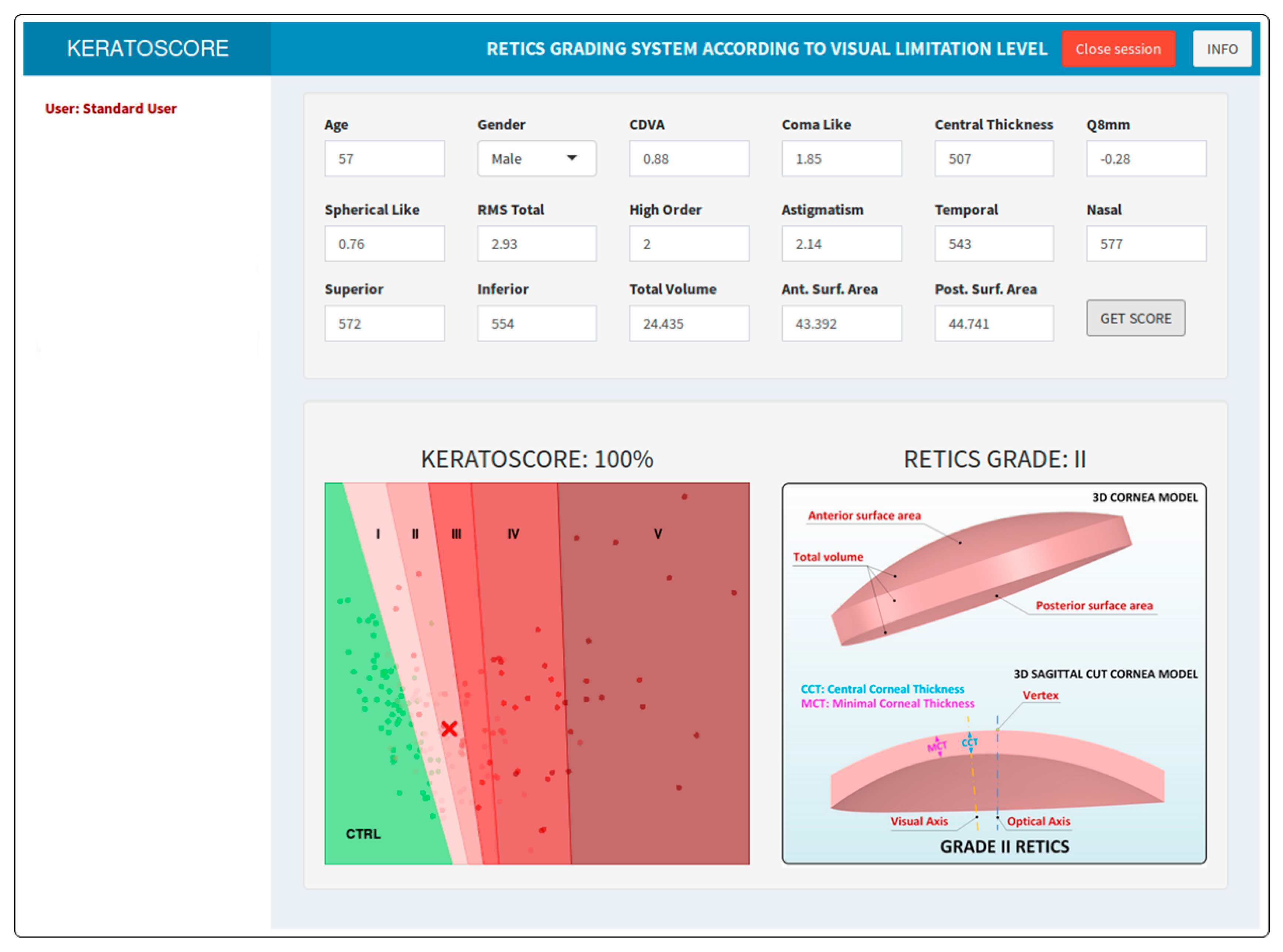Click the Spherical Like input field
The width and height of the screenshot is (1283, 952).
tap(385, 243)
